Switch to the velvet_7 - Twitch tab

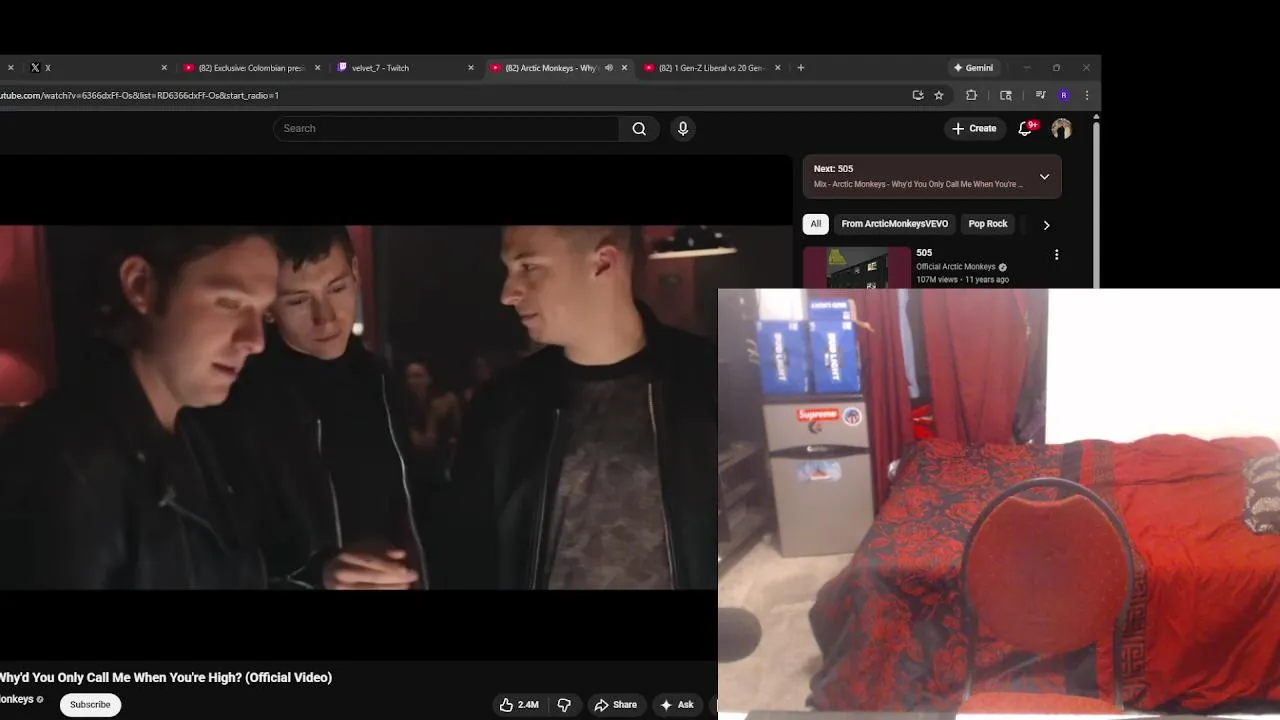[x=403, y=68]
